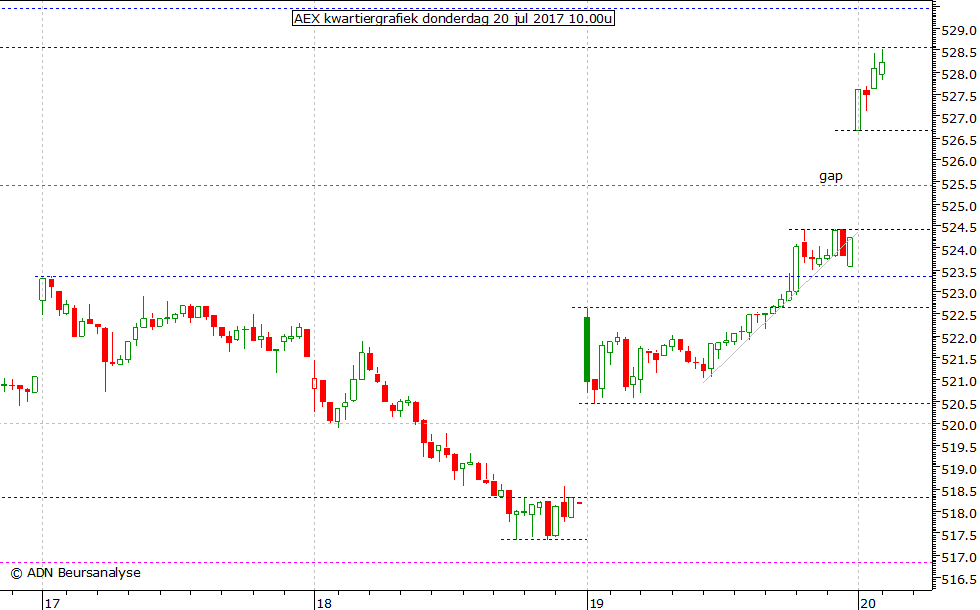Click date label '17' on the time axis
This screenshot has width=980, height=610.
click(52, 603)
